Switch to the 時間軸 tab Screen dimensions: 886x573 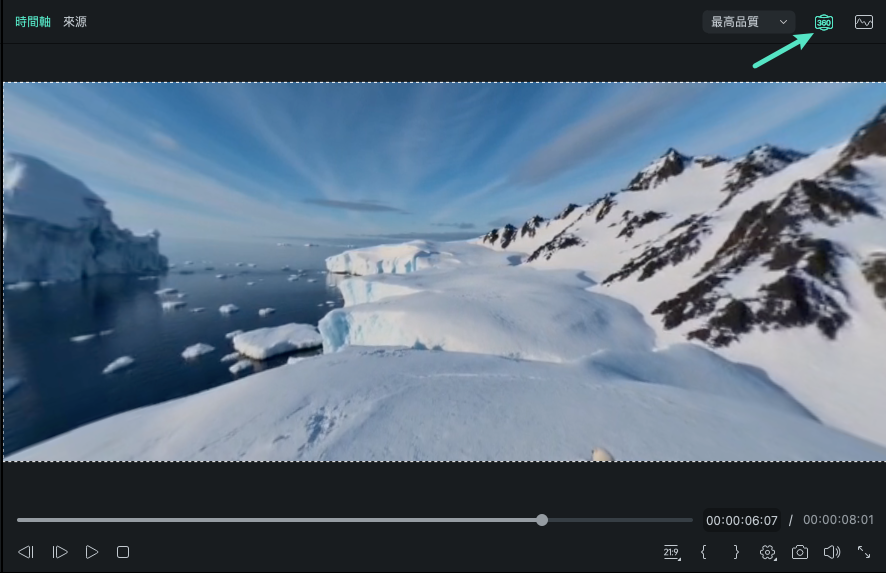(x=33, y=22)
